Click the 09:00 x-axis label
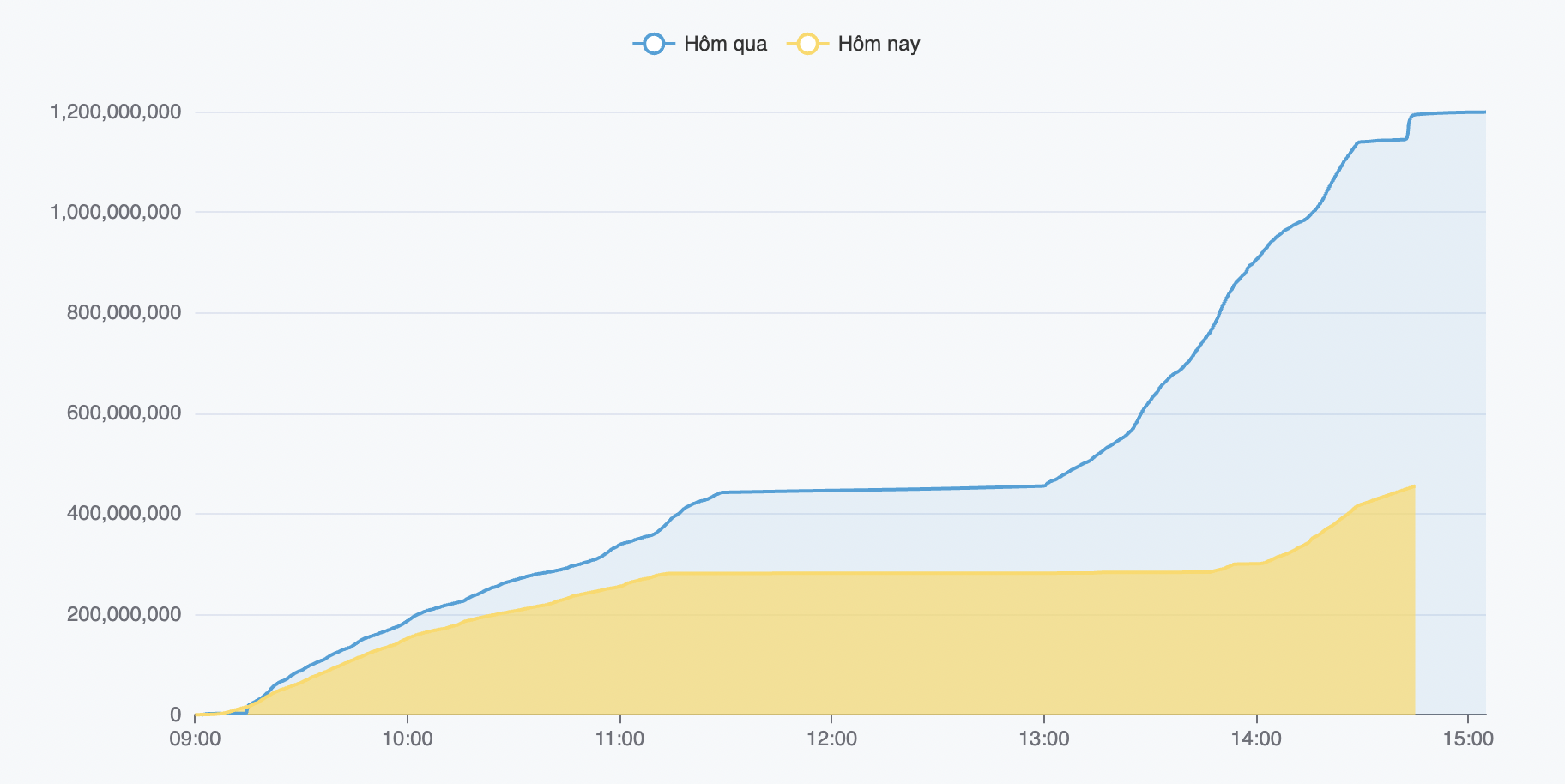Viewport: 1565px width, 784px height. [x=195, y=739]
